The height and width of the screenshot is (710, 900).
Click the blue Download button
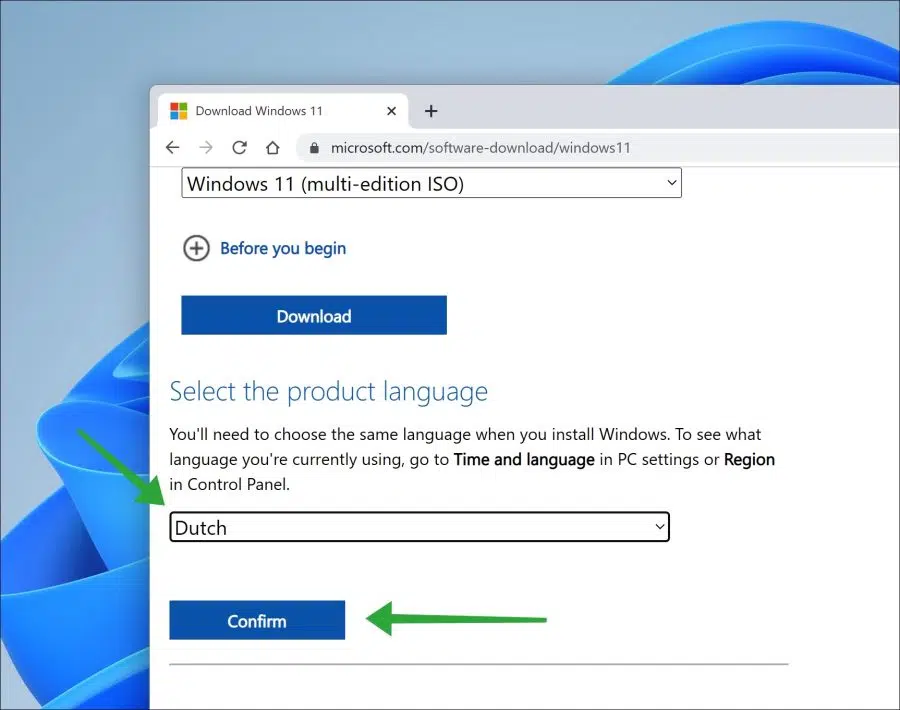point(314,315)
